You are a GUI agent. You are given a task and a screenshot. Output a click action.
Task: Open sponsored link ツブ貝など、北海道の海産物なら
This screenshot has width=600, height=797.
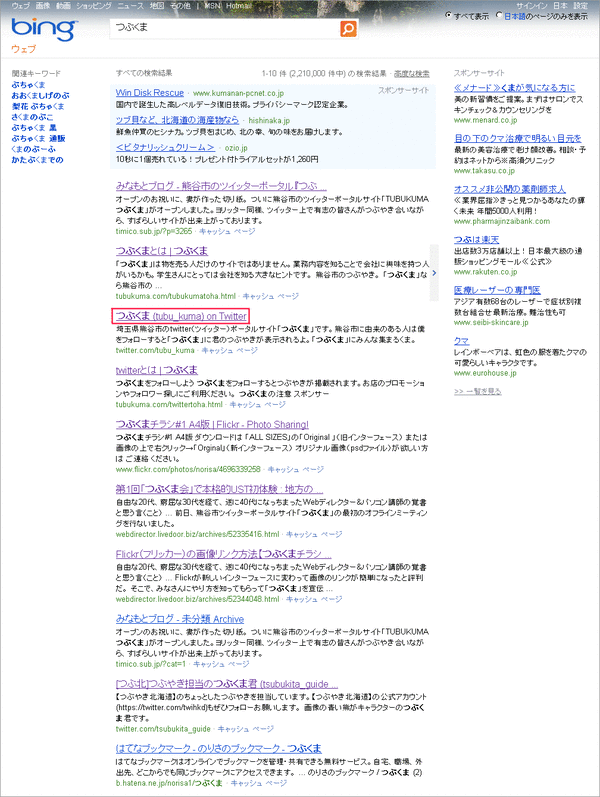coord(177,120)
